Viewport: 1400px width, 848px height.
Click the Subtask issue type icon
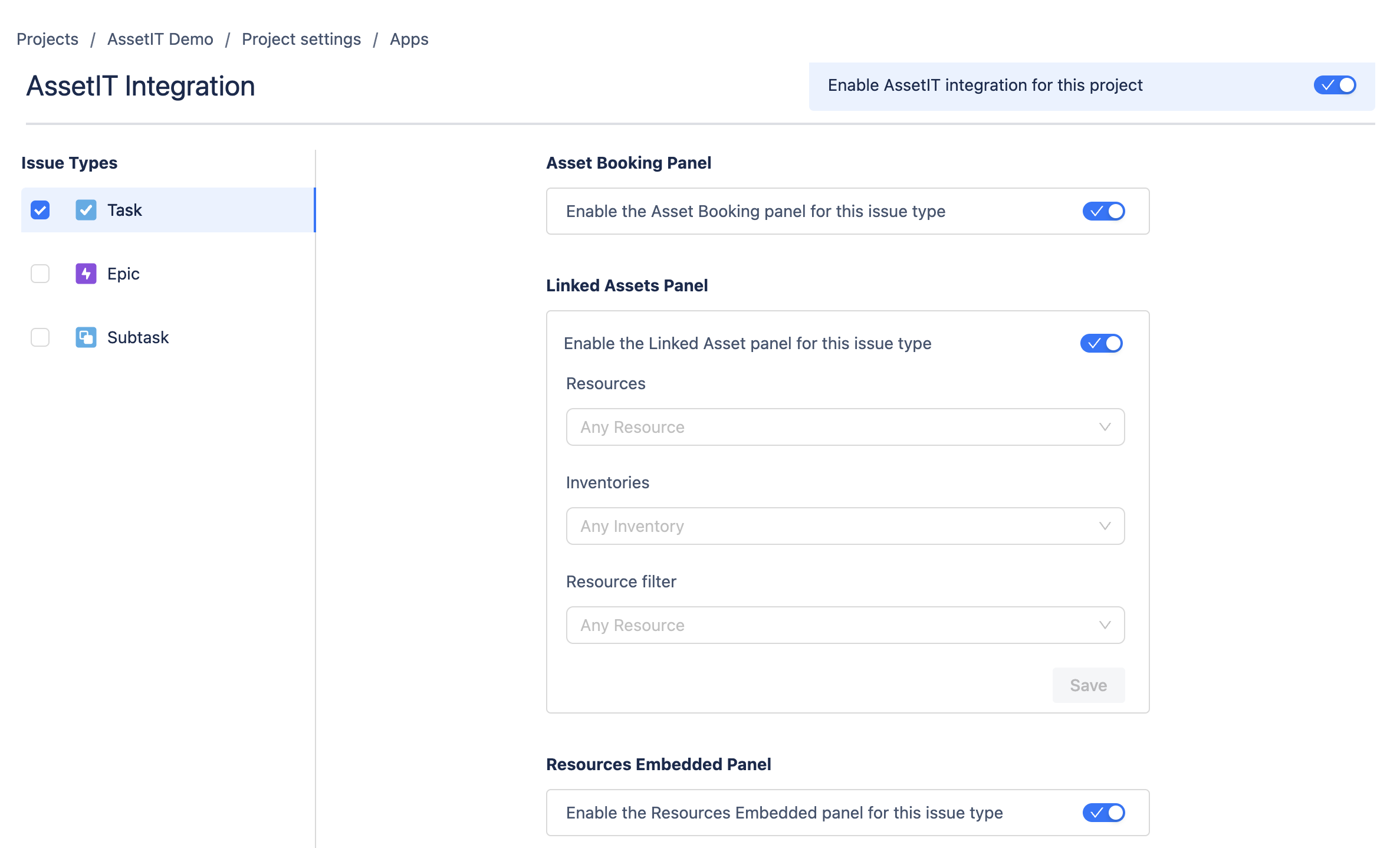(x=86, y=337)
